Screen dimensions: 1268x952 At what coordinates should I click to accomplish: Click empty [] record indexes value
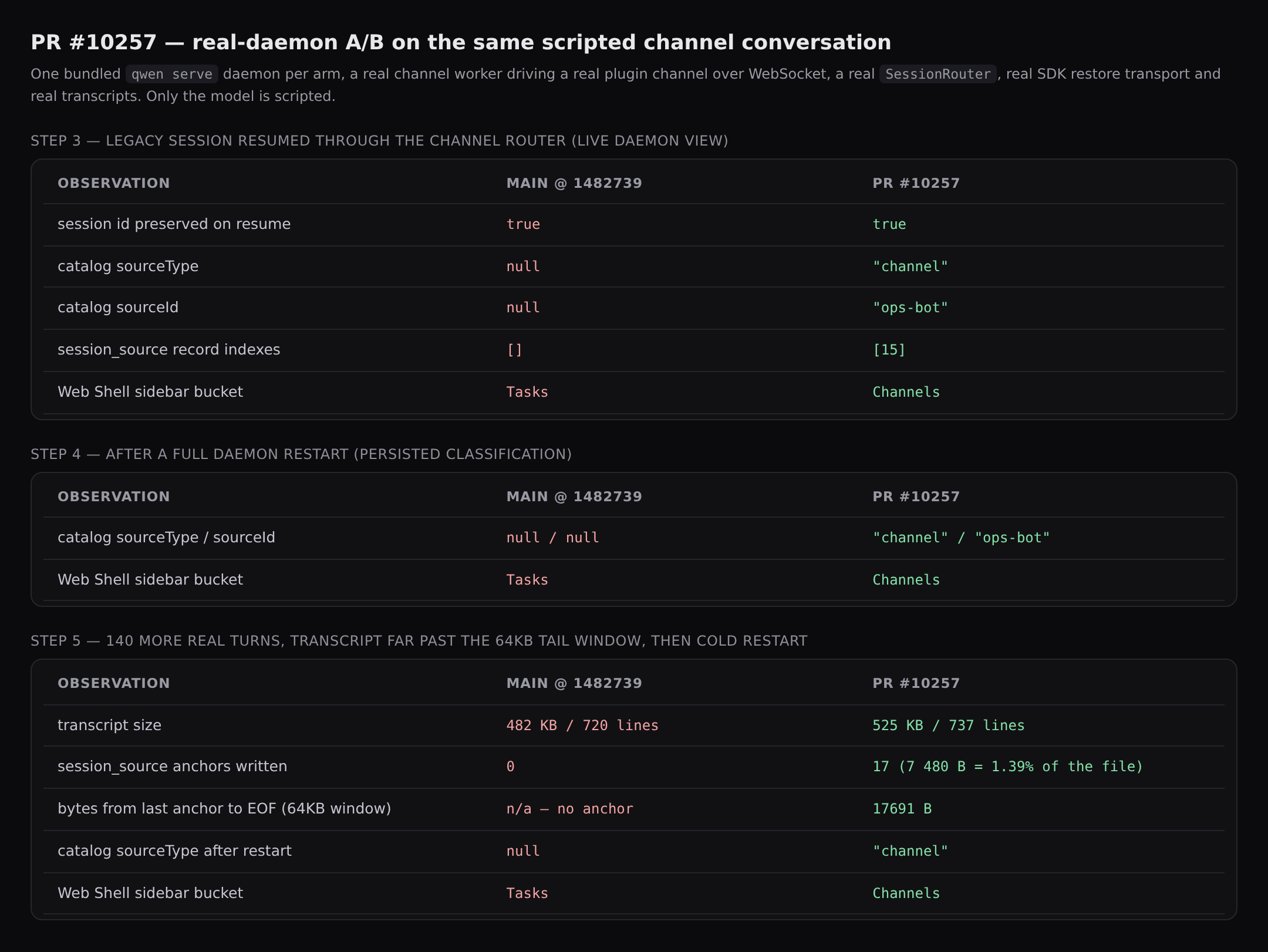click(x=515, y=350)
